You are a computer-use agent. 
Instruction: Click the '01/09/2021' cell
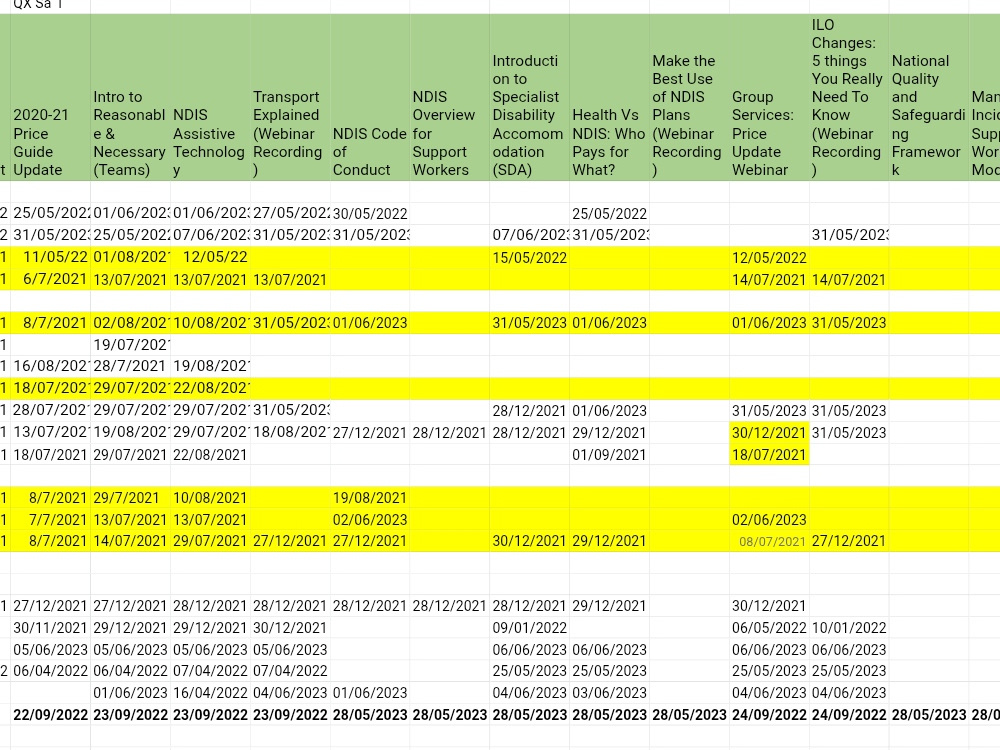tap(609, 455)
